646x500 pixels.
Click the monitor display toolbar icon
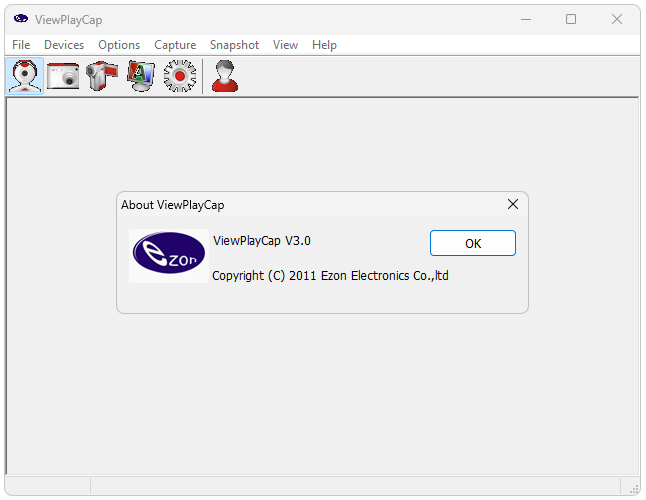click(140, 76)
